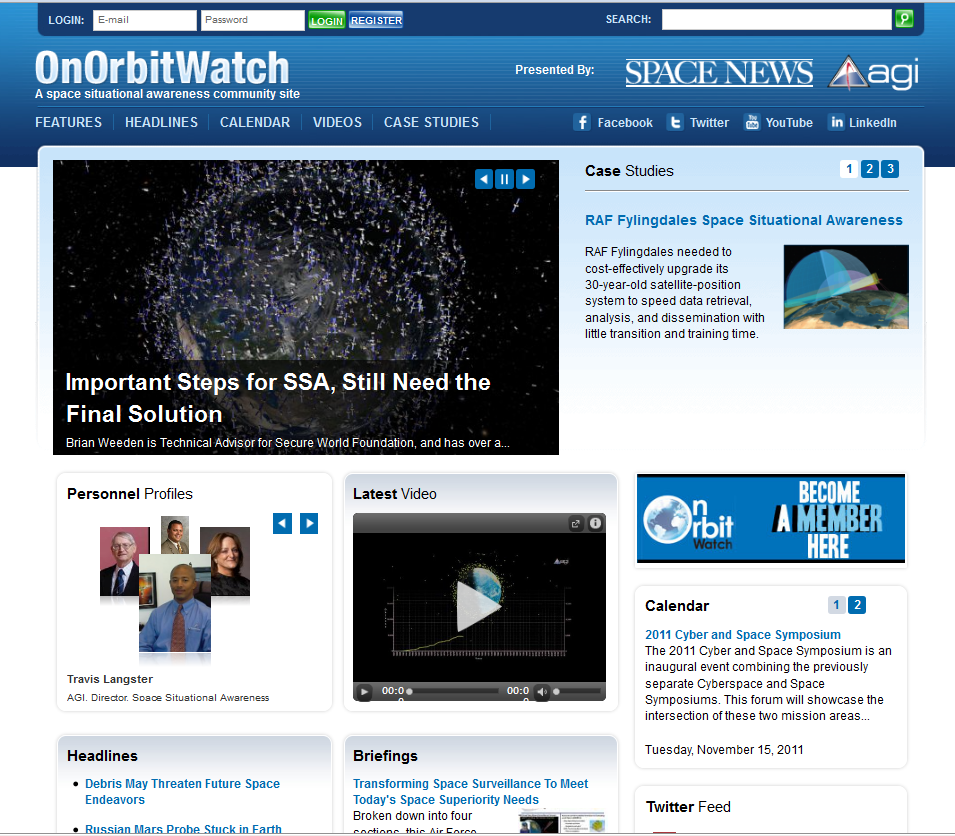Show next personnel profile
The width and height of the screenshot is (955, 836).
pos(309,523)
